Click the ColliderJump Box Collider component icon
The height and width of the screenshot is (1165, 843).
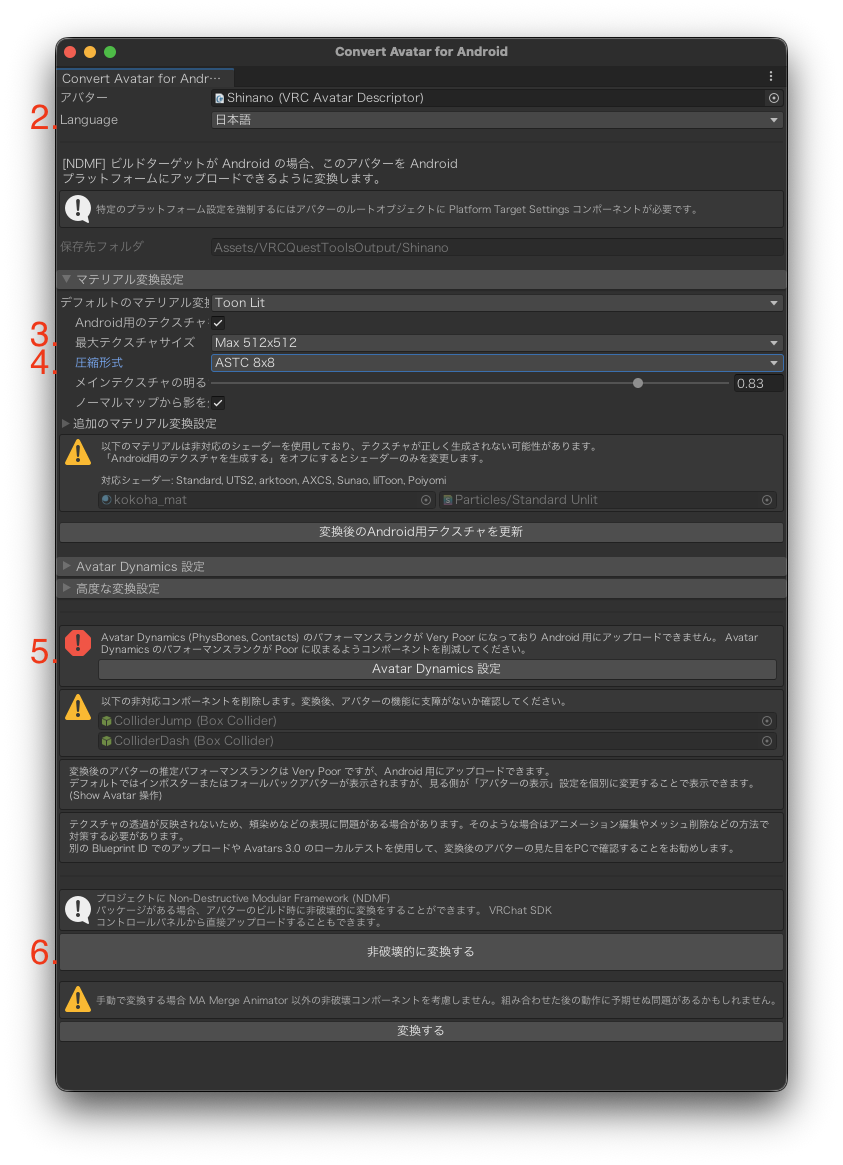pos(106,721)
